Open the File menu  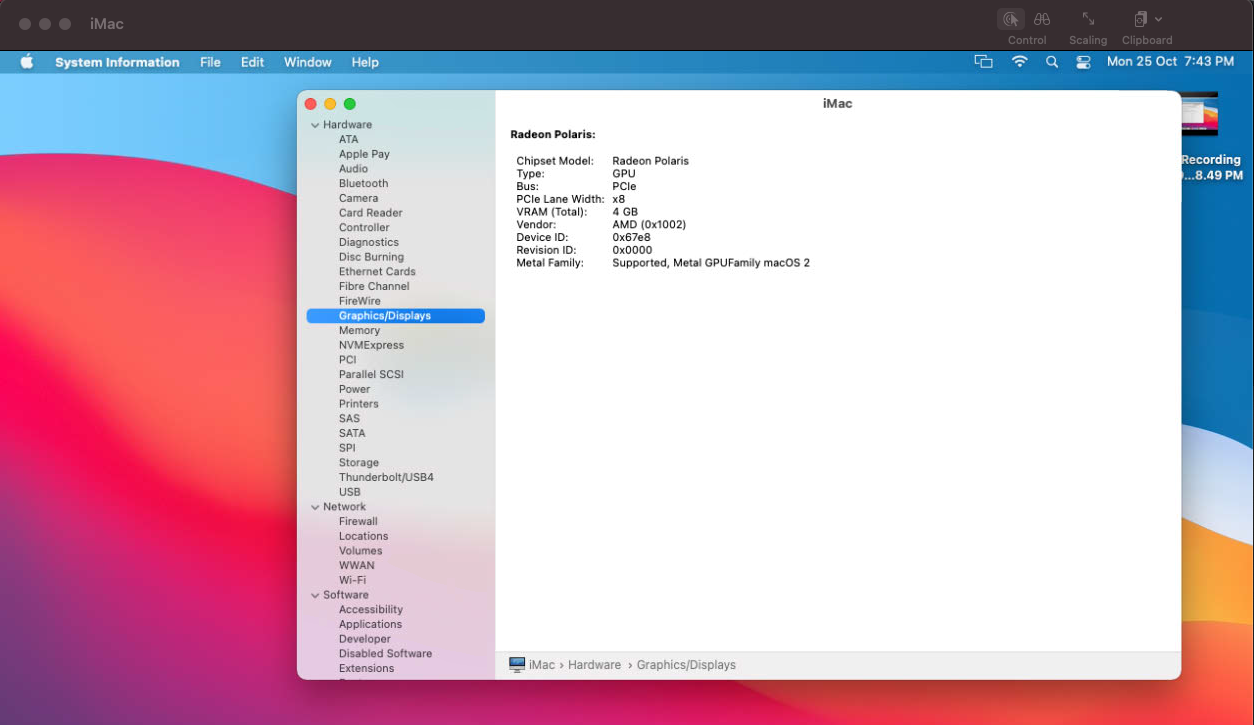pyautogui.click(x=210, y=62)
